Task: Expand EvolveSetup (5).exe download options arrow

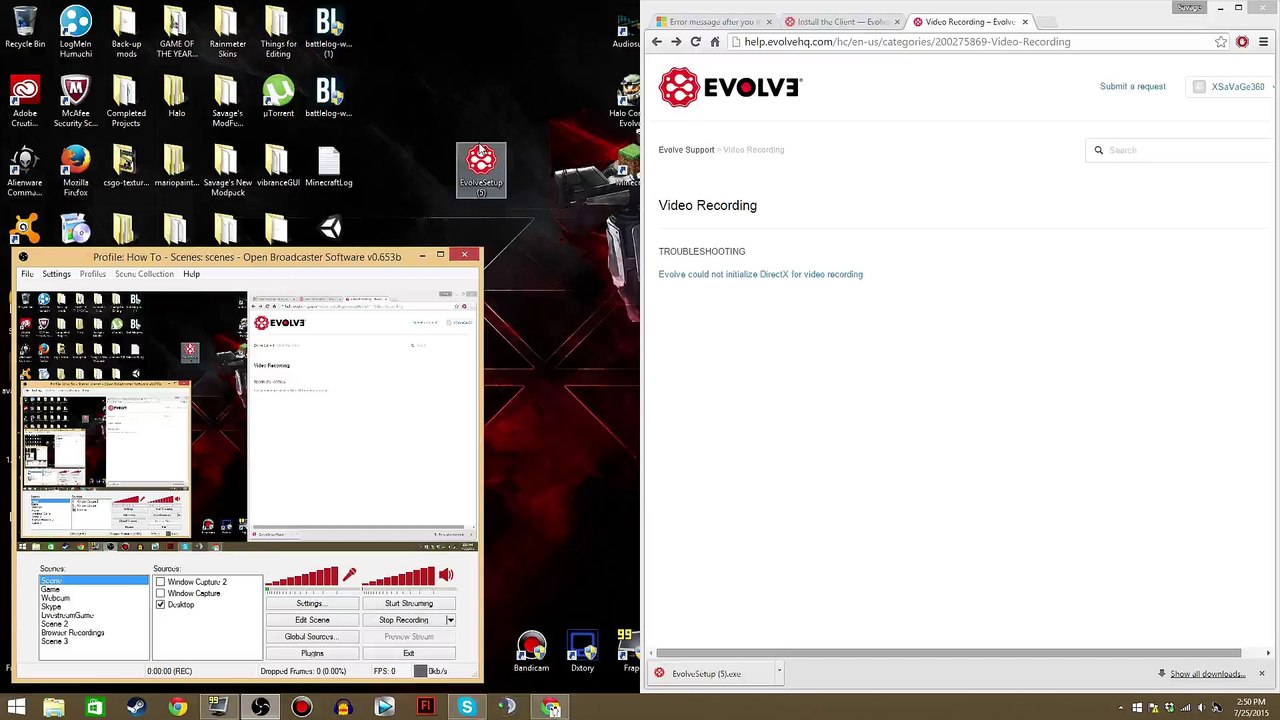Action: click(779, 673)
